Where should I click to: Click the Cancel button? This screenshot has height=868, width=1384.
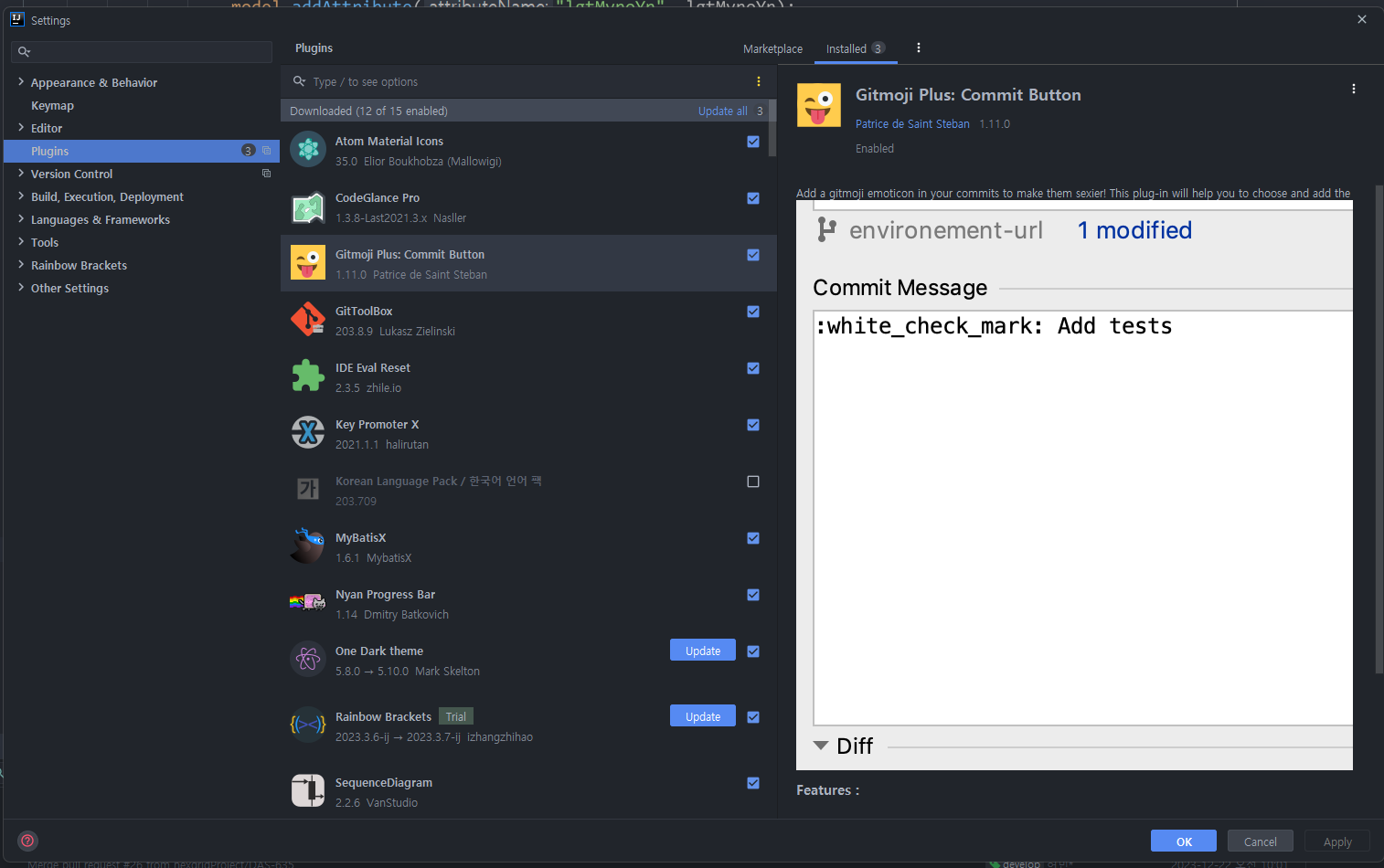[1261, 842]
